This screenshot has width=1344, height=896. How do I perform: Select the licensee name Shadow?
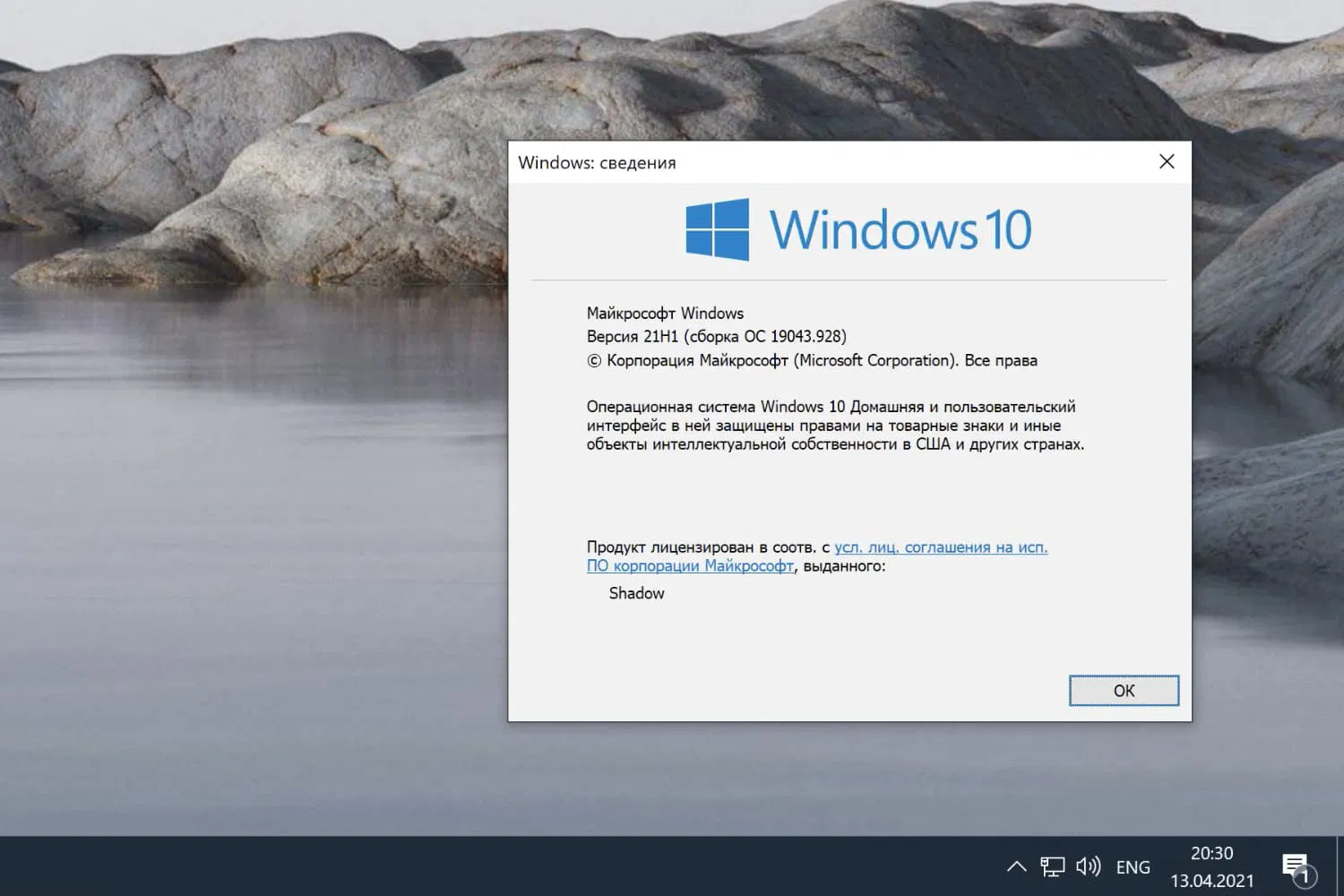tap(636, 593)
